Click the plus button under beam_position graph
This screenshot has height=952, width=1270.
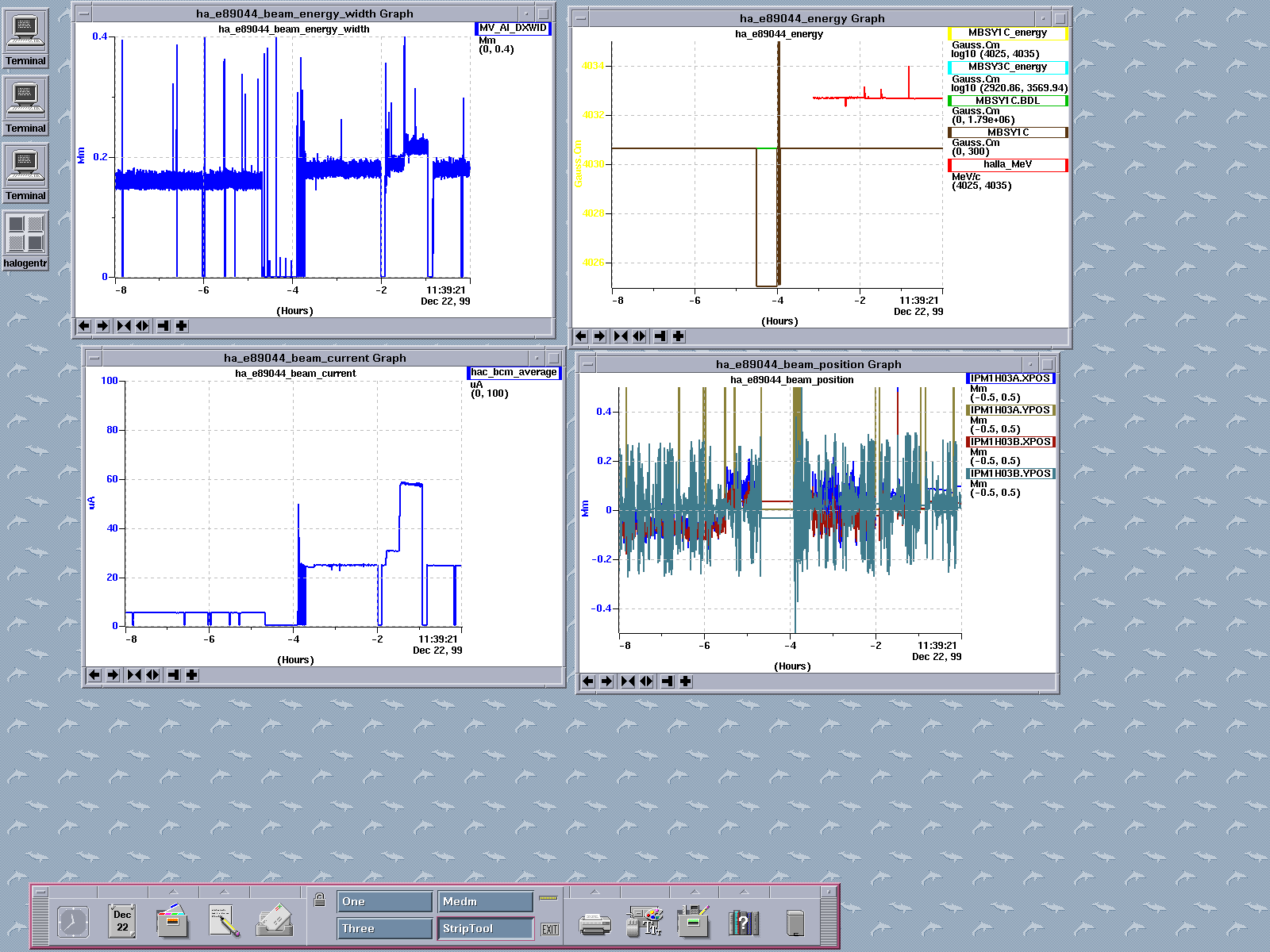click(x=686, y=681)
